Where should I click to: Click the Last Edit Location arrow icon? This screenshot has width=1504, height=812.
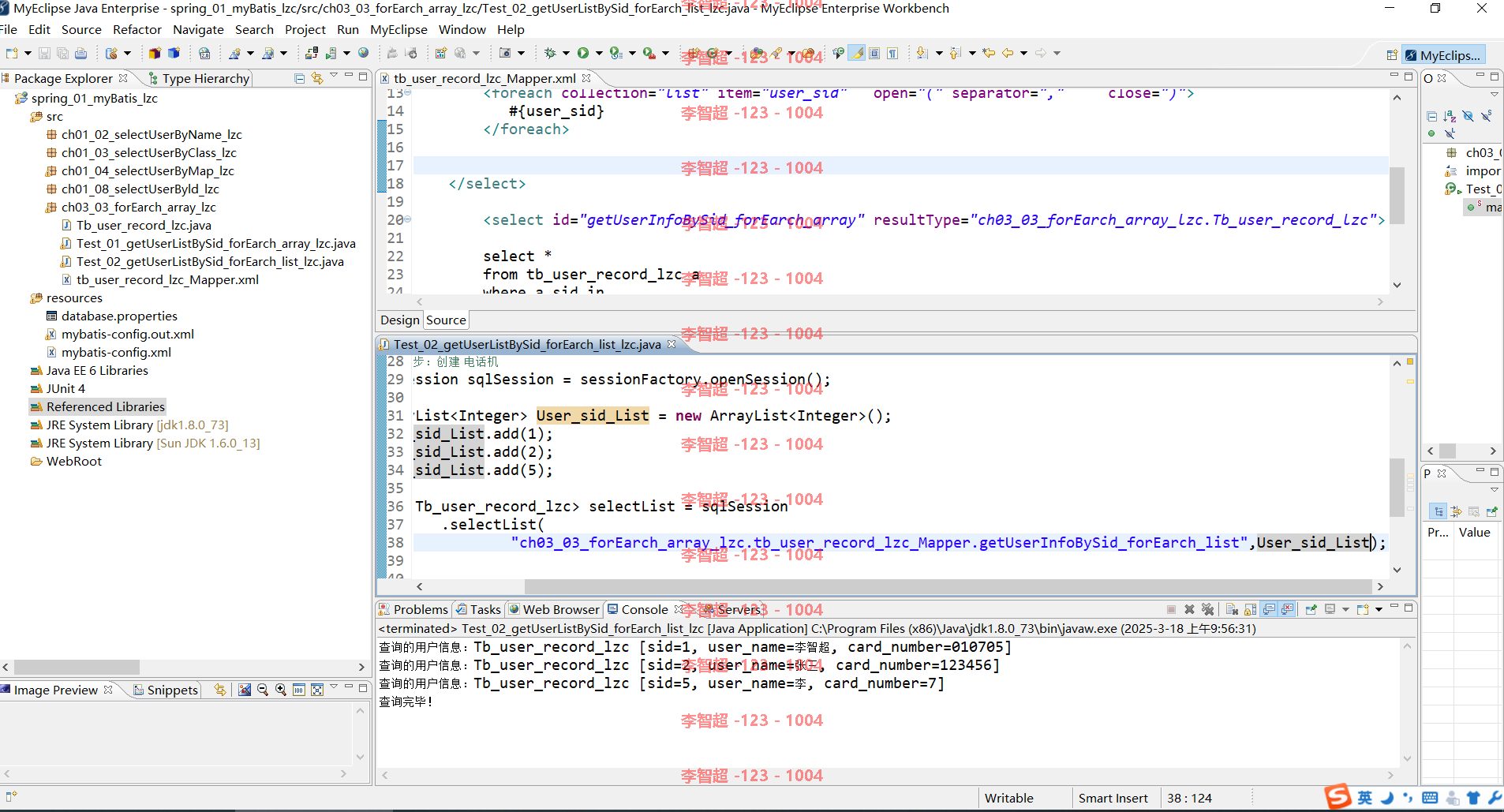pos(989,53)
